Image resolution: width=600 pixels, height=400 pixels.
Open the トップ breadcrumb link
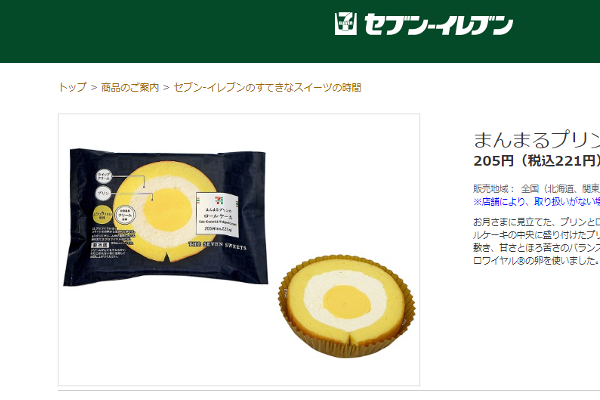pyautogui.click(x=73, y=88)
